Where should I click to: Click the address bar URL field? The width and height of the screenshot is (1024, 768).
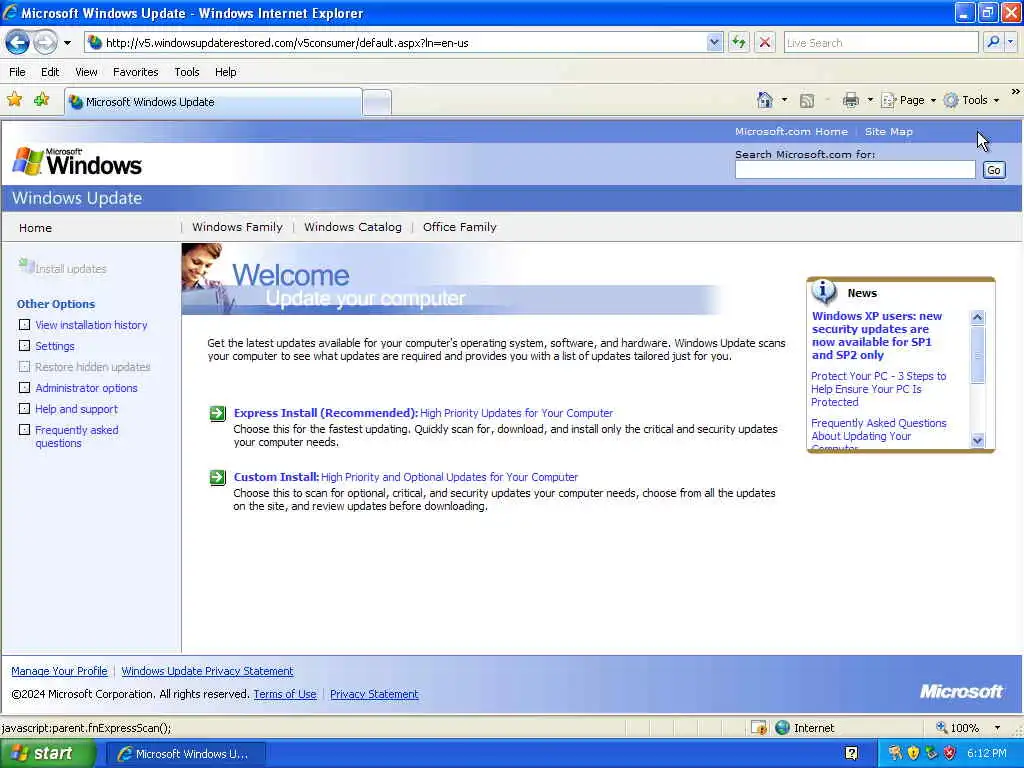coord(396,43)
